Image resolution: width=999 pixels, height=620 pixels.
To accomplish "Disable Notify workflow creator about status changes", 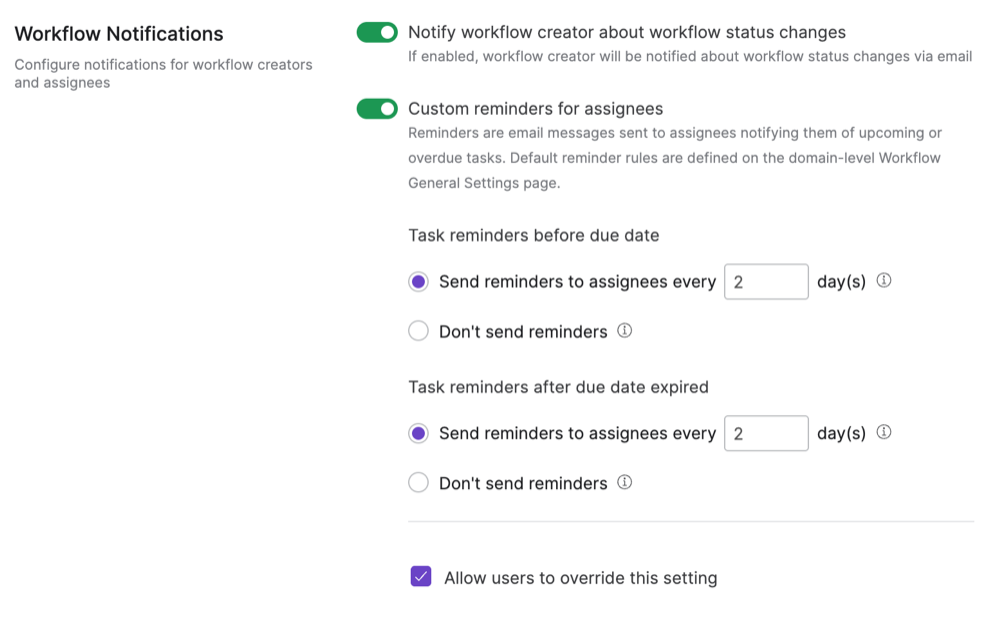I will coord(377,31).
